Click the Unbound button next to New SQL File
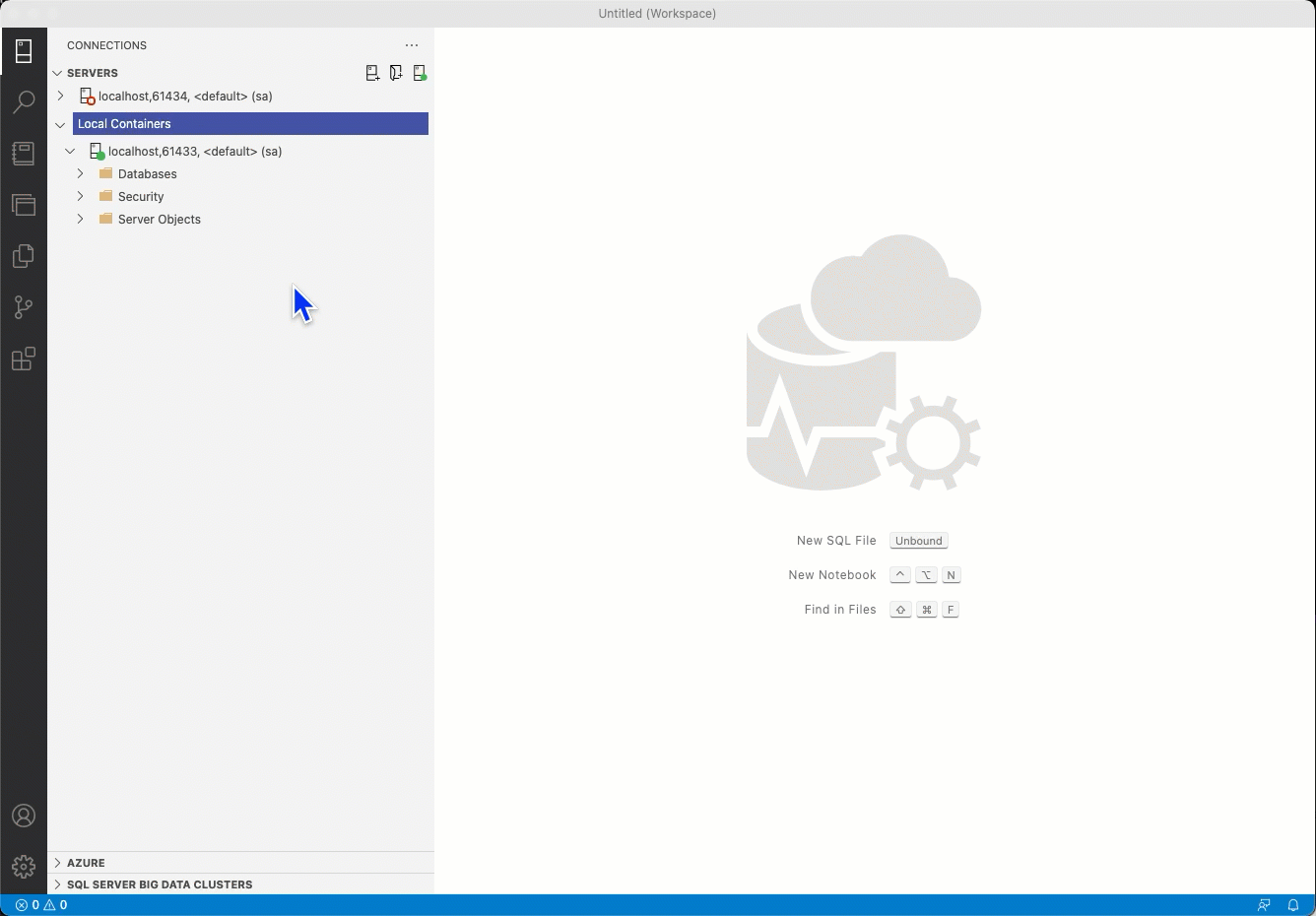1316x916 pixels. point(918,540)
